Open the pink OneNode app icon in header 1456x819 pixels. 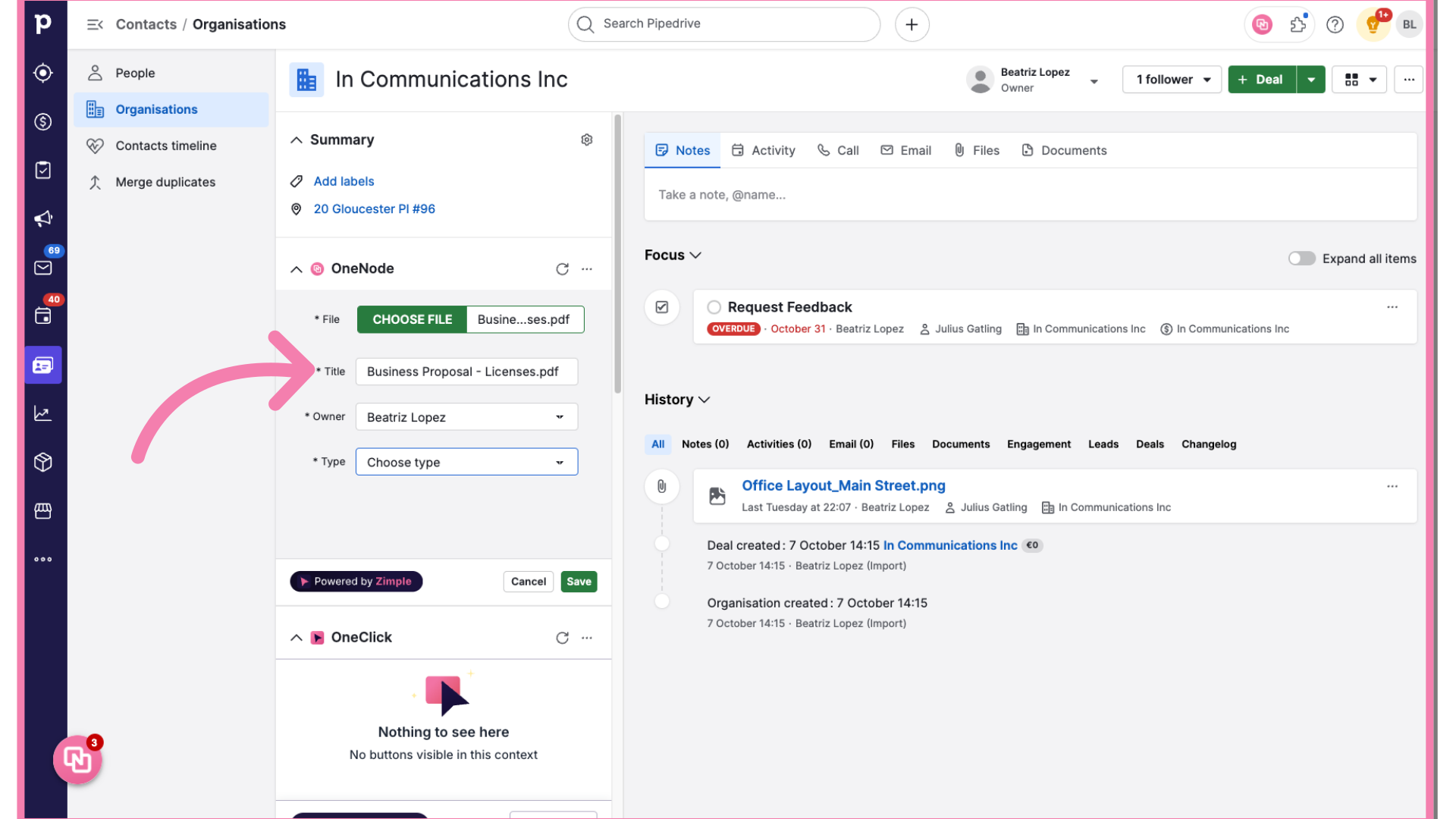1262,24
